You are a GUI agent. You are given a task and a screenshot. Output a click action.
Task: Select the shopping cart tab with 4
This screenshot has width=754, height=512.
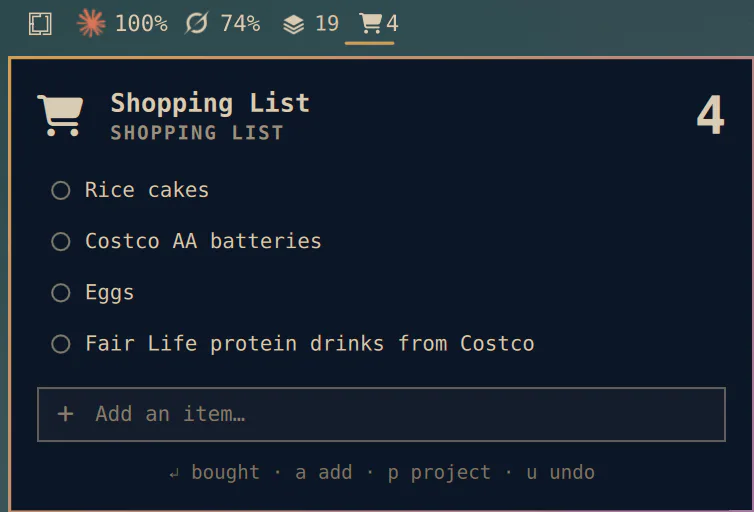click(378, 23)
